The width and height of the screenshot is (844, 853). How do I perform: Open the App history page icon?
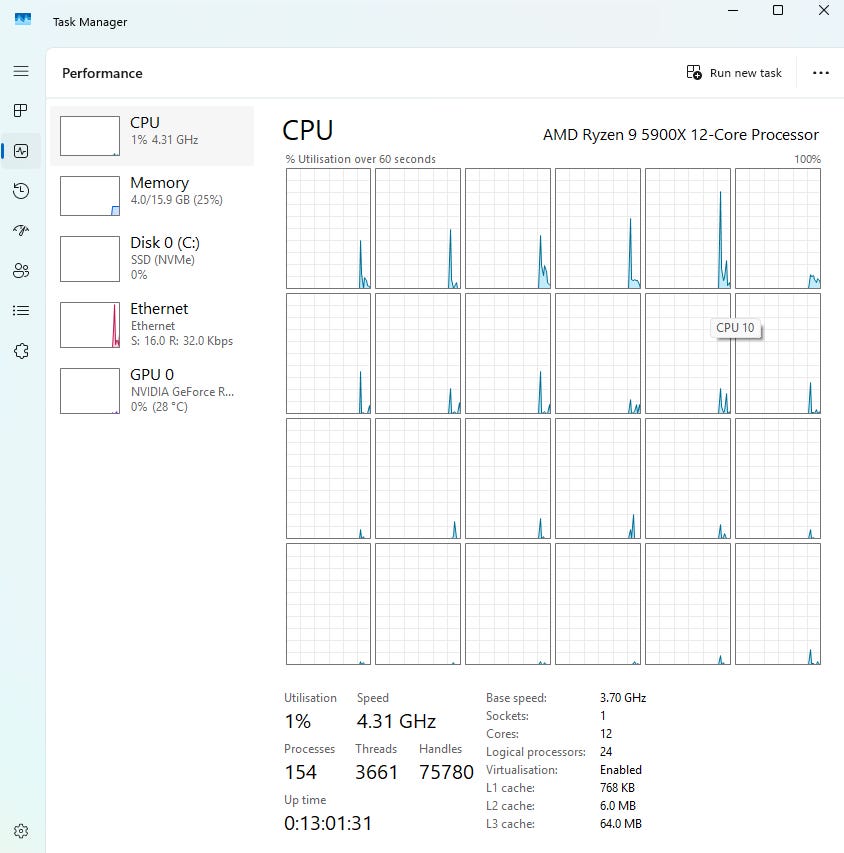click(21, 191)
